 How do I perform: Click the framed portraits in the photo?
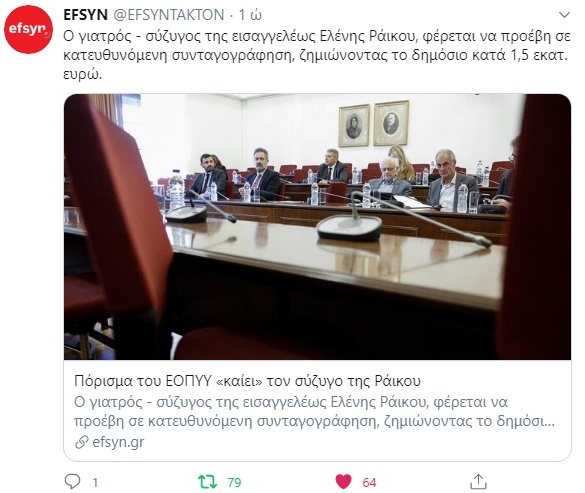(373, 124)
